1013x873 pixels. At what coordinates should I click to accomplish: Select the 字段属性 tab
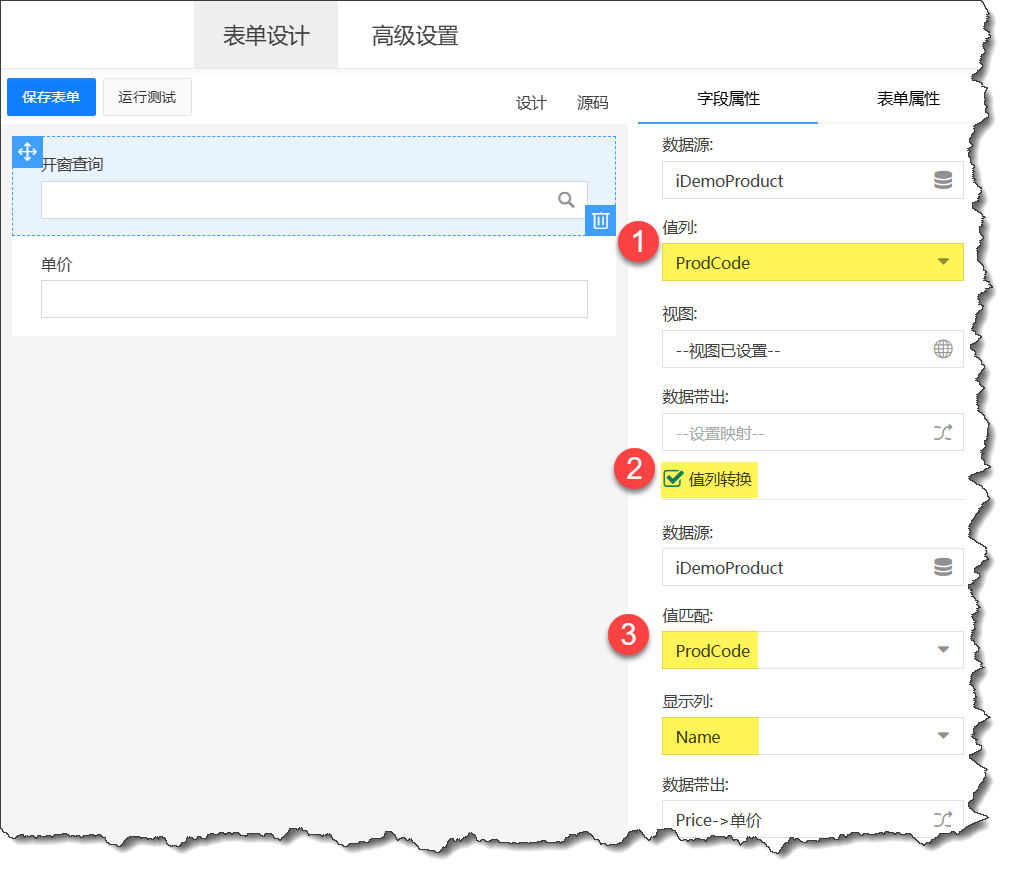(728, 98)
